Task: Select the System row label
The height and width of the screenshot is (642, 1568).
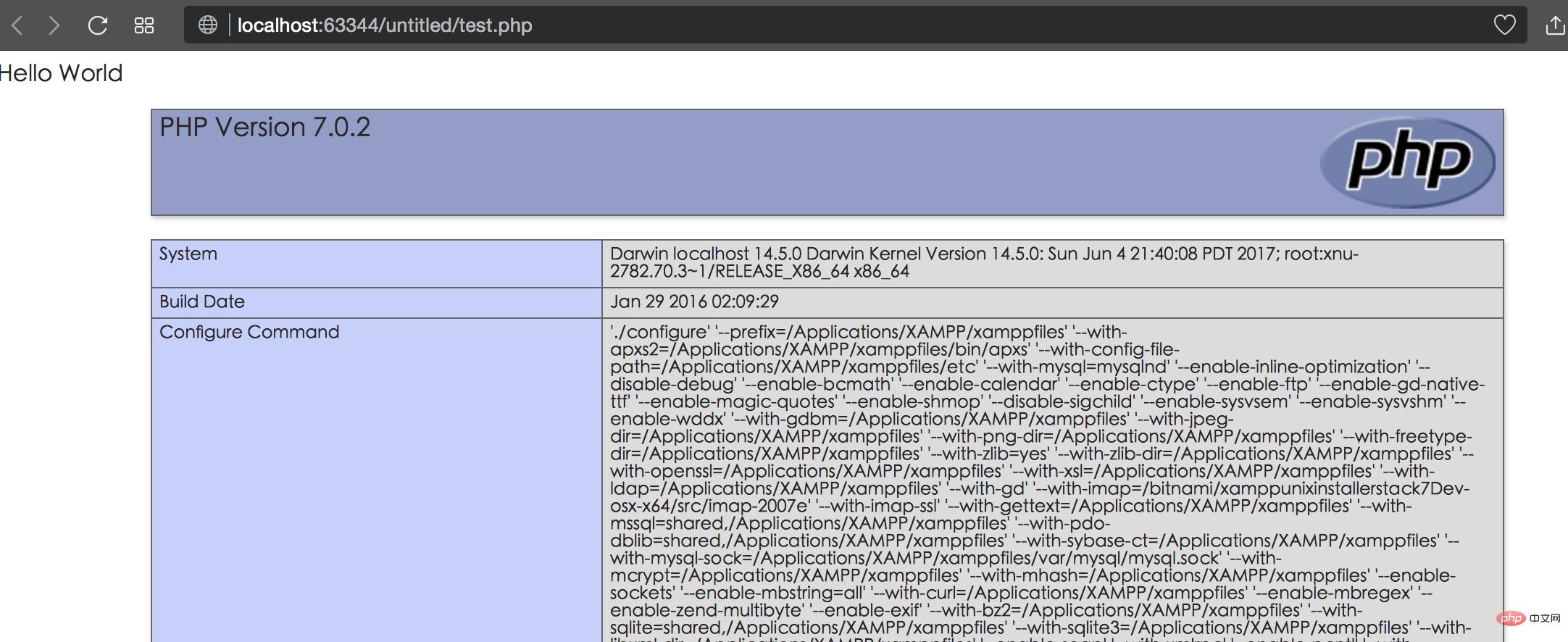Action: [188, 254]
